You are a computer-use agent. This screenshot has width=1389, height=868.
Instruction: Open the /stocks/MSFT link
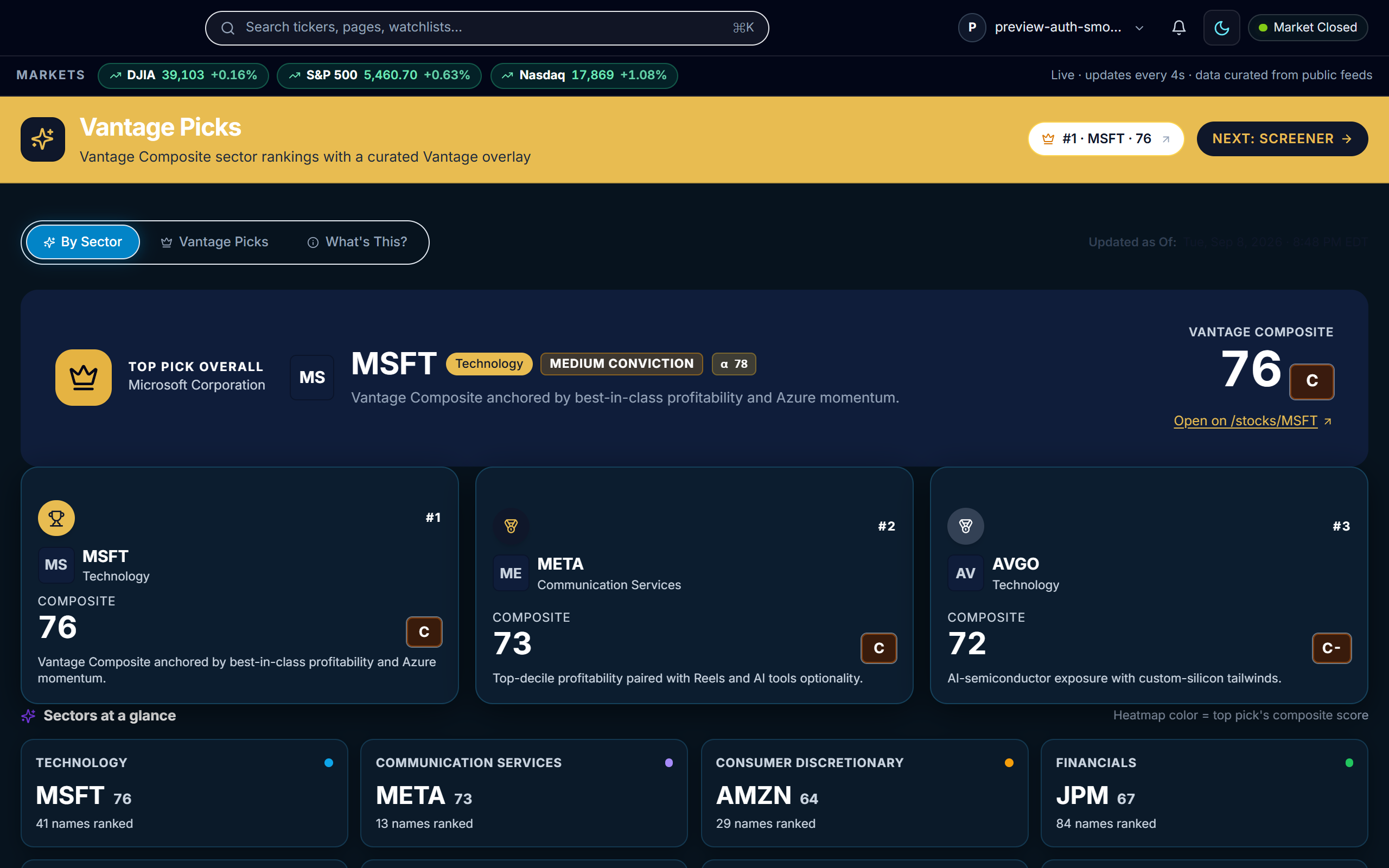(1252, 421)
